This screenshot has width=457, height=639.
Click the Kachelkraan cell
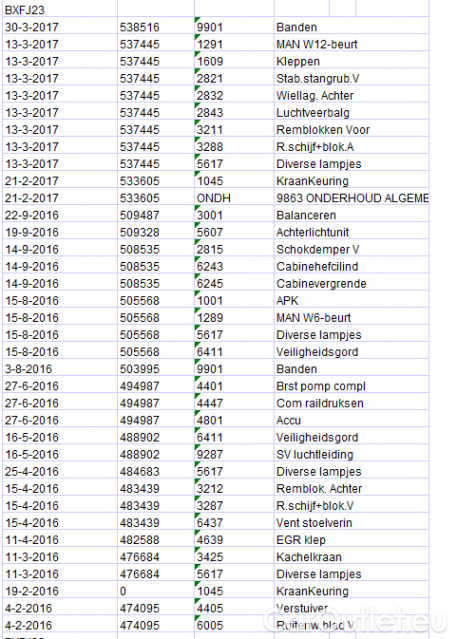click(352, 557)
